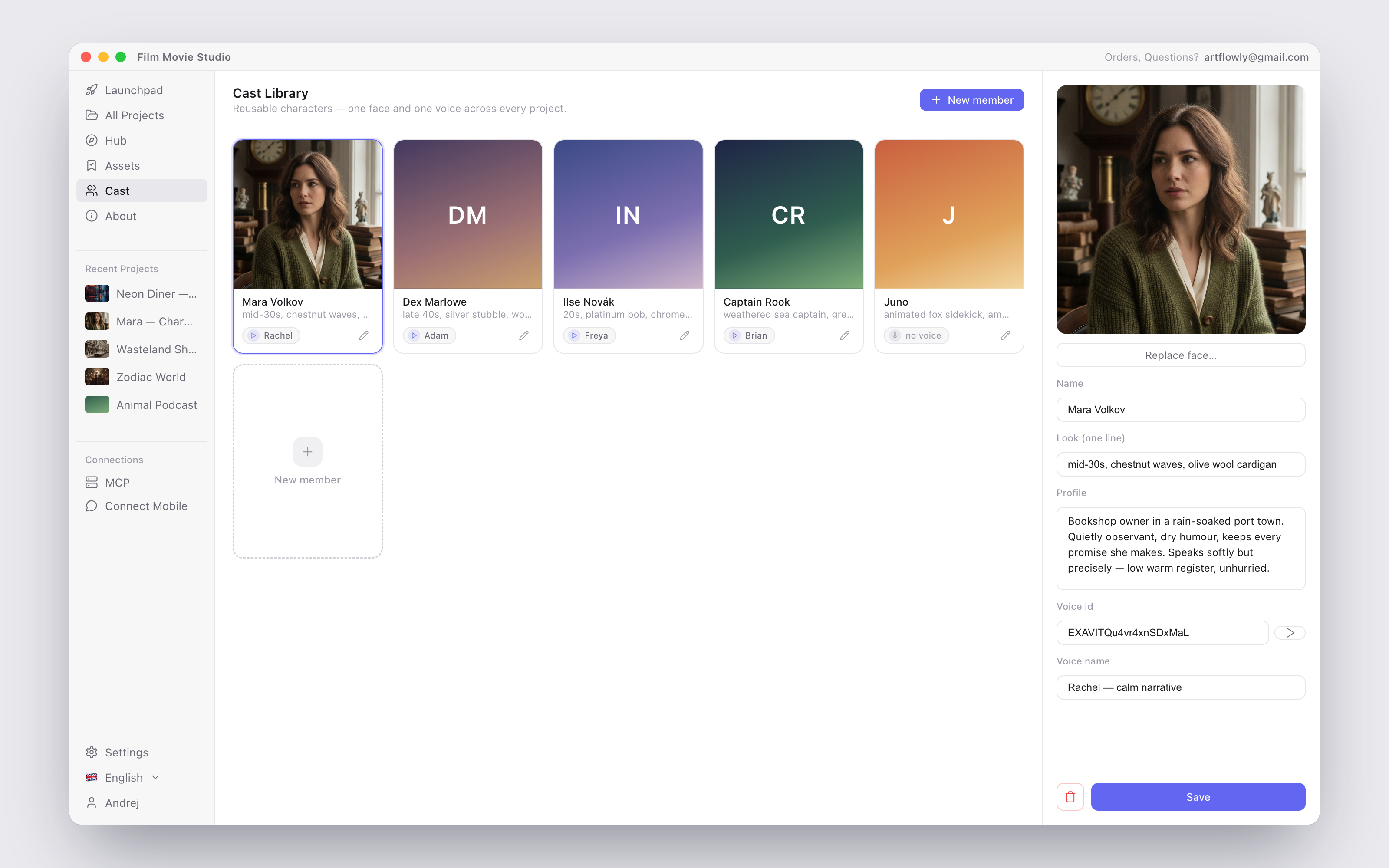Click the large Mara portrait preview
The height and width of the screenshot is (868, 1389).
point(1181,210)
